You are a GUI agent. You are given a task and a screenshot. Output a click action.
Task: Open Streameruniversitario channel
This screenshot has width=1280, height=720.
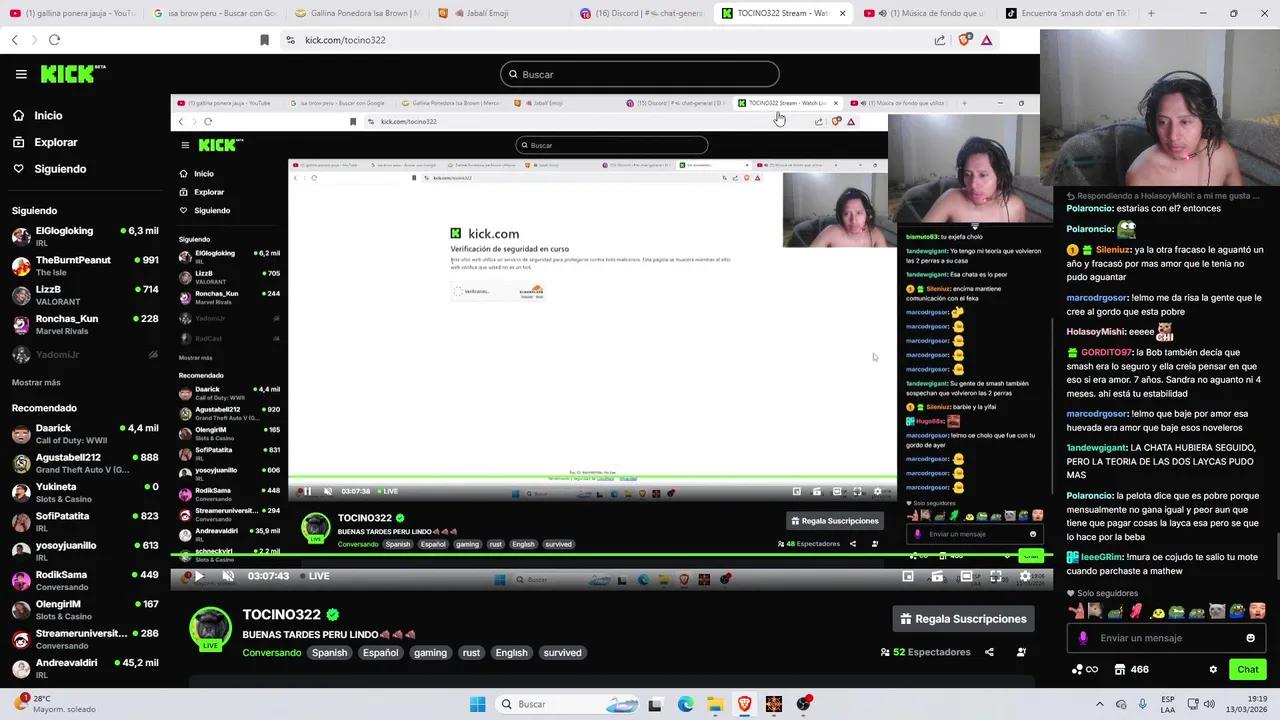[x=85, y=639]
